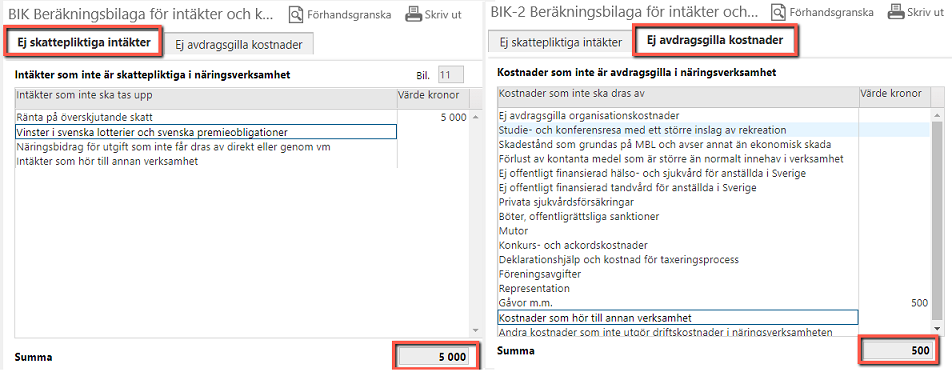Select the 'Representation' row
952x384 pixels.
(x=678, y=288)
